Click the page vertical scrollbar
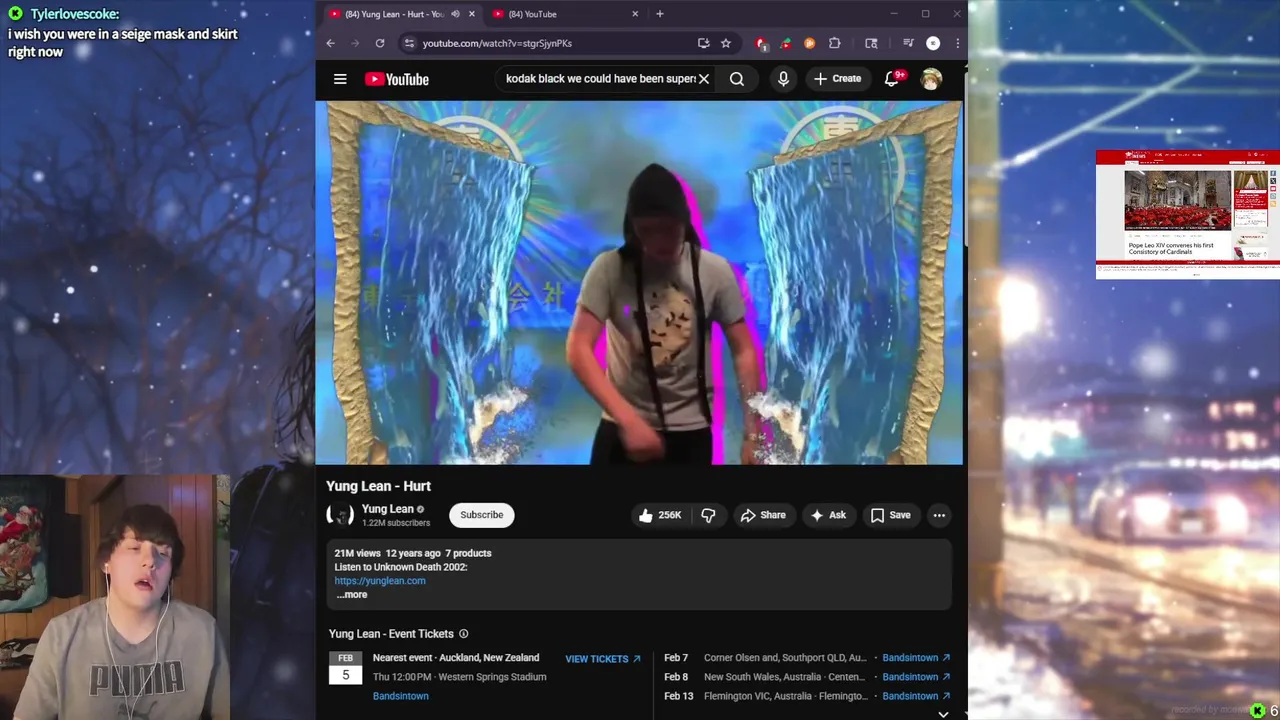Image resolution: width=1280 pixels, height=720 pixels. (x=965, y=160)
